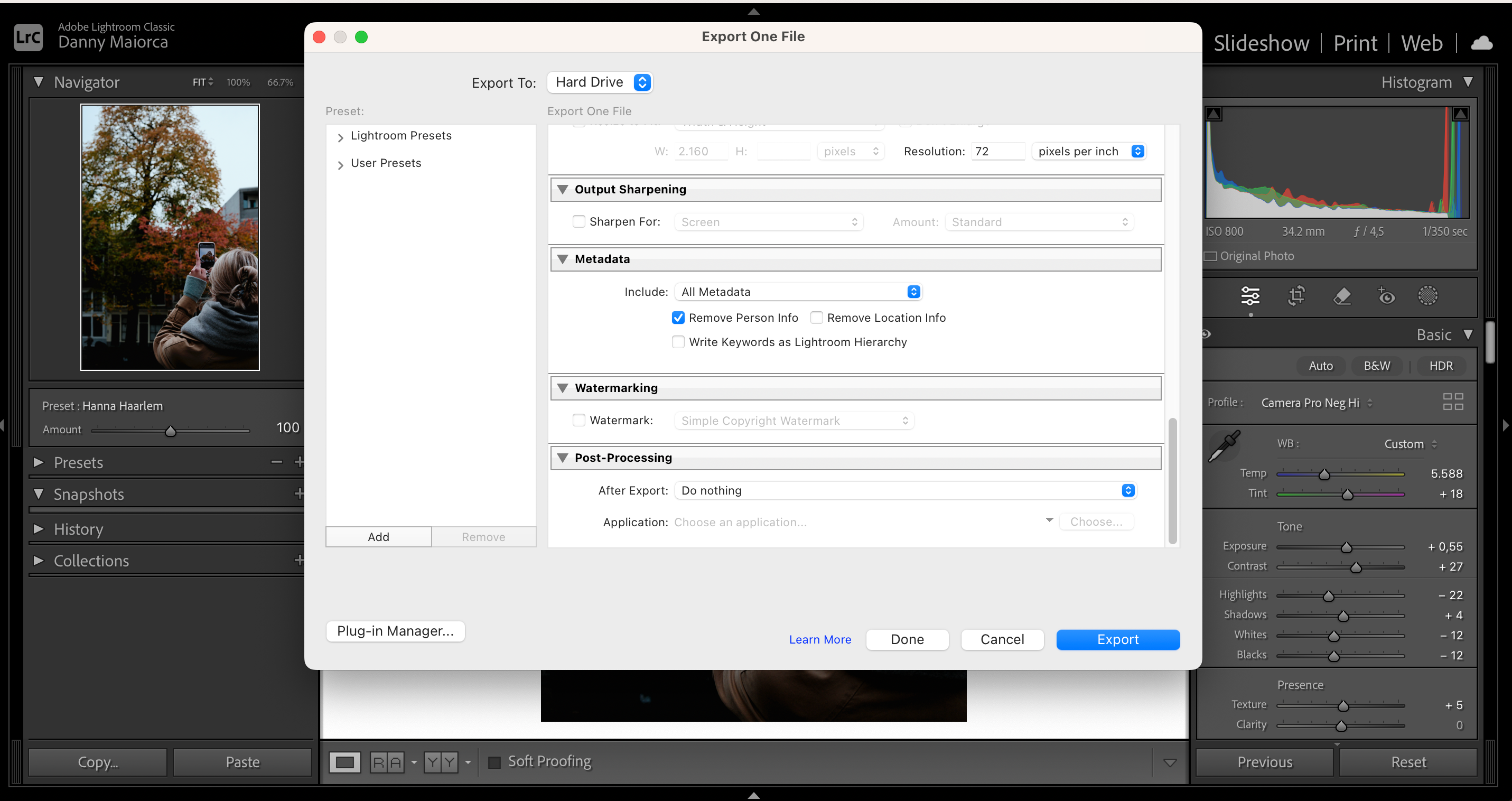Follow the Learn More link
This screenshot has height=801, width=1512.
pyautogui.click(x=819, y=640)
